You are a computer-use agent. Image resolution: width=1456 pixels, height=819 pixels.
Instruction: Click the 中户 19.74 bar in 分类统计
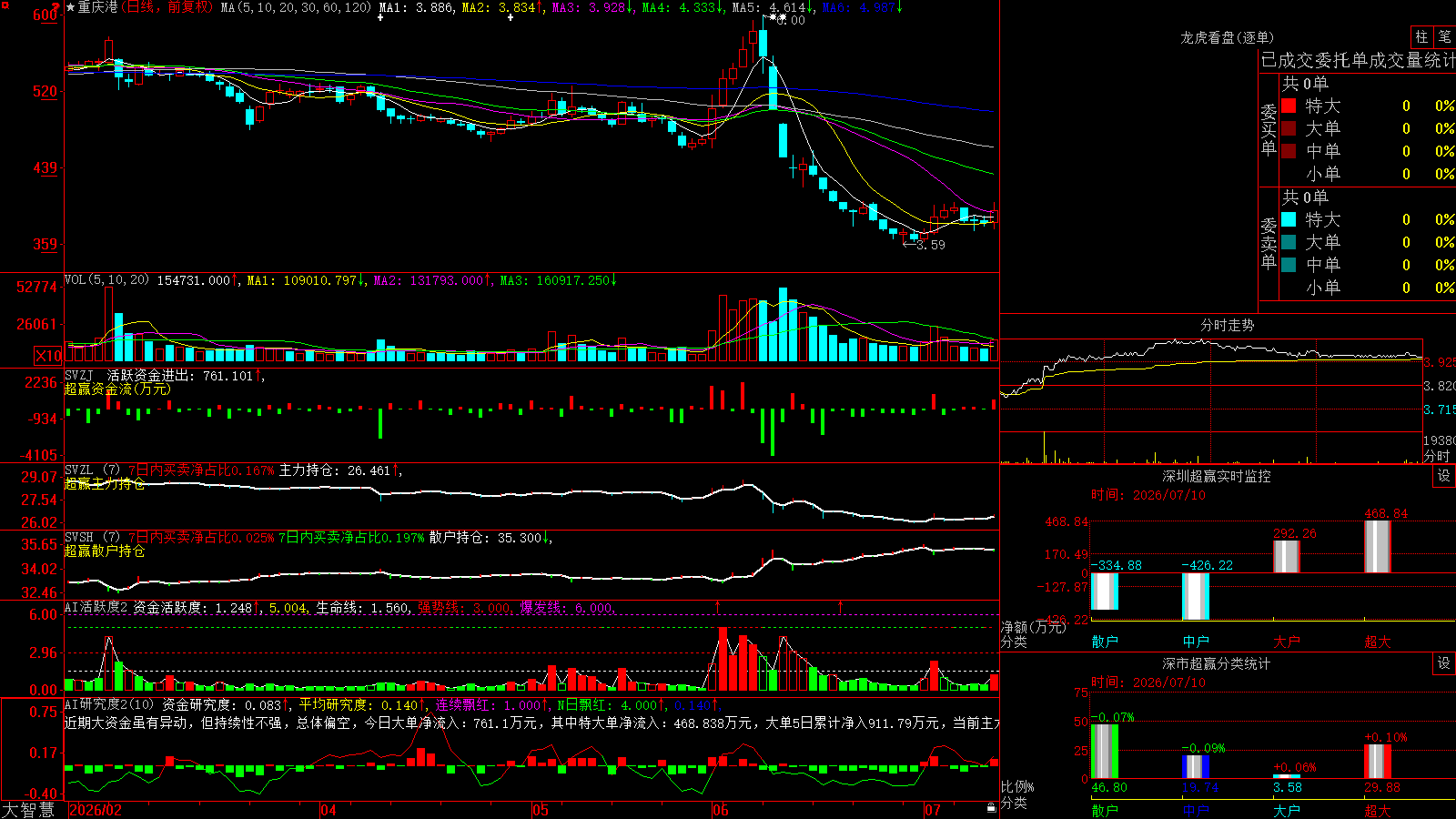1196,767
